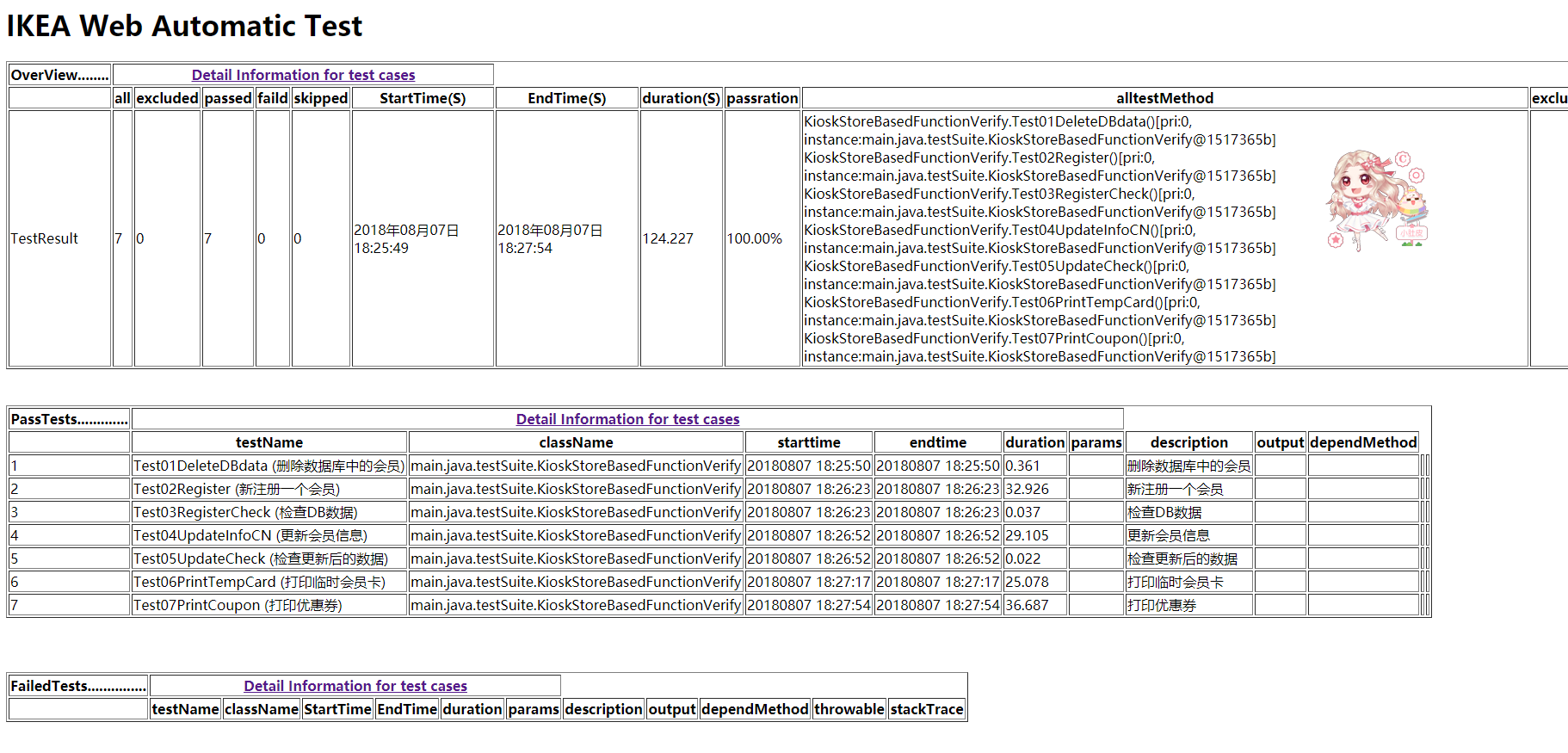Click the testName header in PassTests table

click(x=269, y=442)
